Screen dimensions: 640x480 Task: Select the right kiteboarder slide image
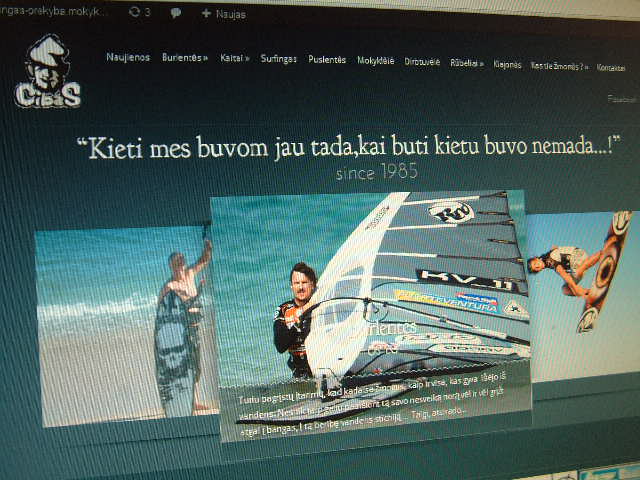(580, 290)
